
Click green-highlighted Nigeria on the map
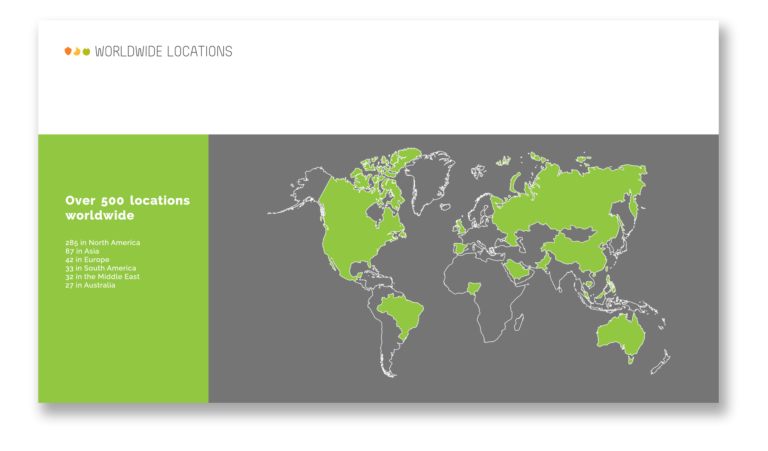[474, 288]
